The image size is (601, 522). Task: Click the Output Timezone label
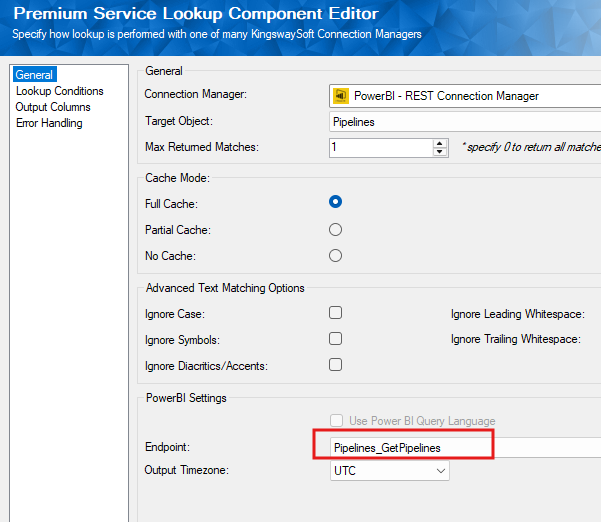click(x=187, y=470)
